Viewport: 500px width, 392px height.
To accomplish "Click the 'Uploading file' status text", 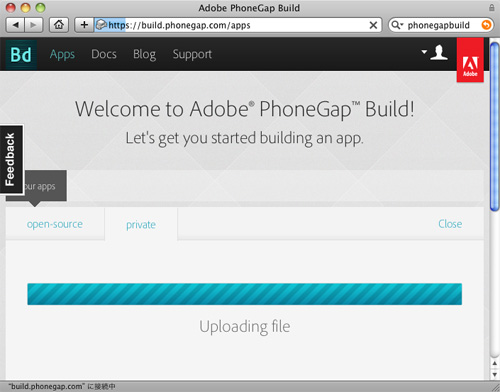I will click(x=245, y=326).
